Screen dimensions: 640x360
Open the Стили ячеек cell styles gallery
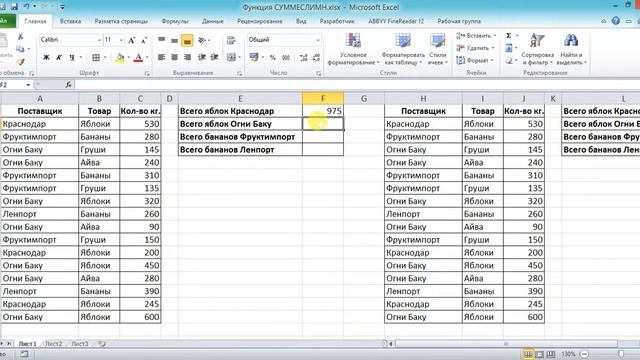click(x=438, y=49)
